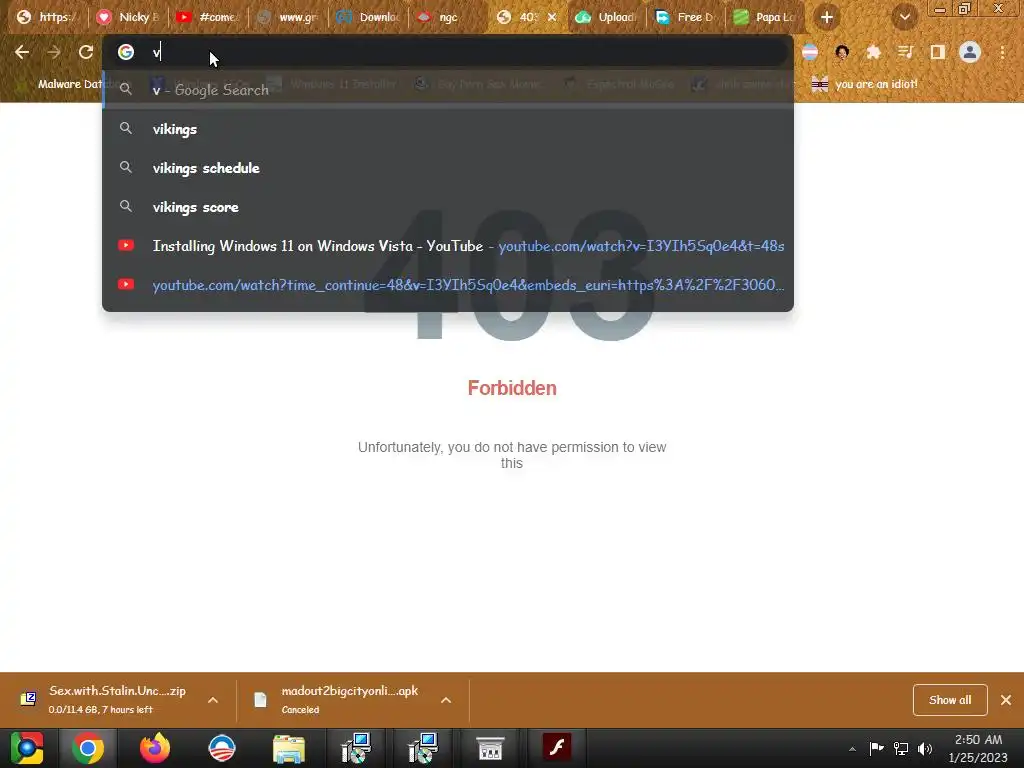This screenshot has width=1024, height=768.
Task: Click the 'Show all' downloads button
Action: (x=950, y=700)
